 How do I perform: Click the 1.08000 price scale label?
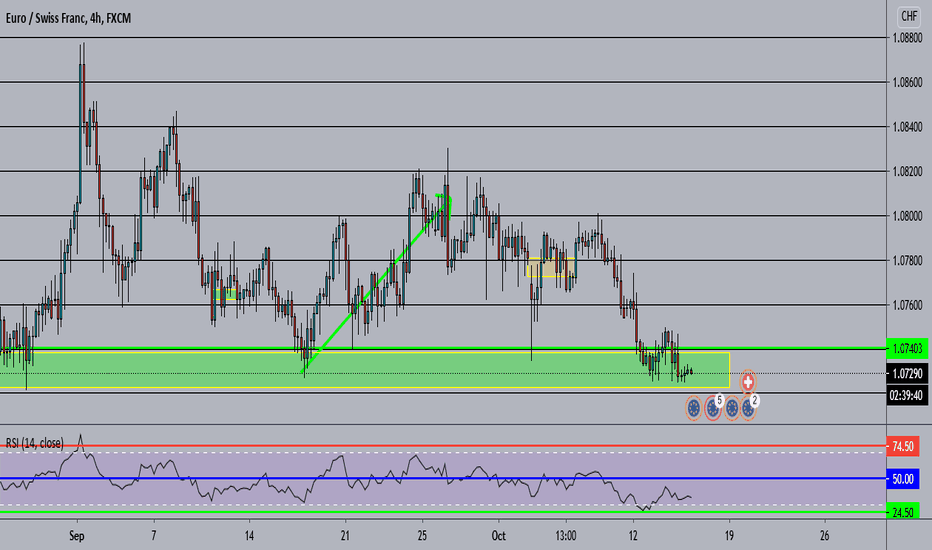(908, 216)
